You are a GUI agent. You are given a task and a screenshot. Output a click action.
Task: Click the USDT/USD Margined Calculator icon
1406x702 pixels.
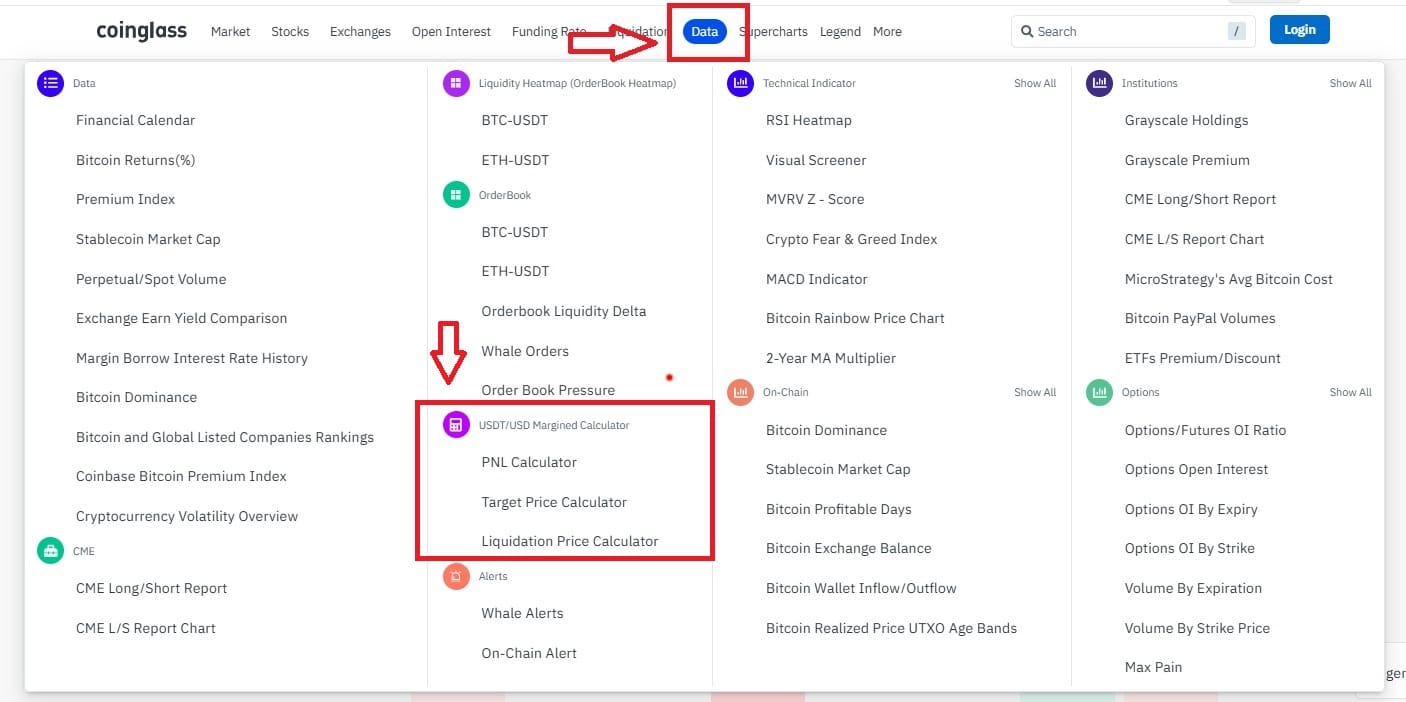pyautogui.click(x=456, y=425)
